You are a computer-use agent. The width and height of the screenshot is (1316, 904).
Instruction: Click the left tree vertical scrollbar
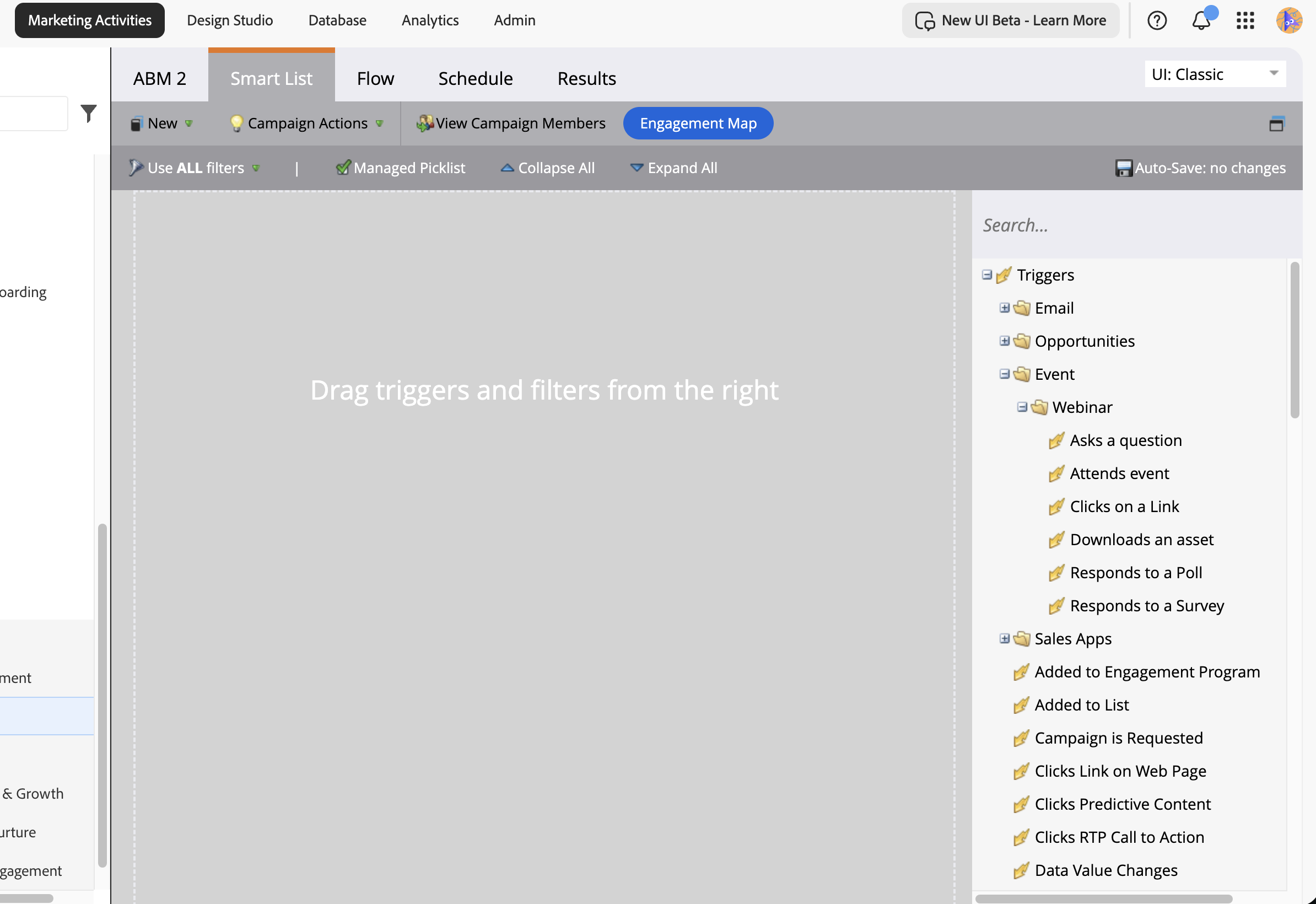point(103,696)
